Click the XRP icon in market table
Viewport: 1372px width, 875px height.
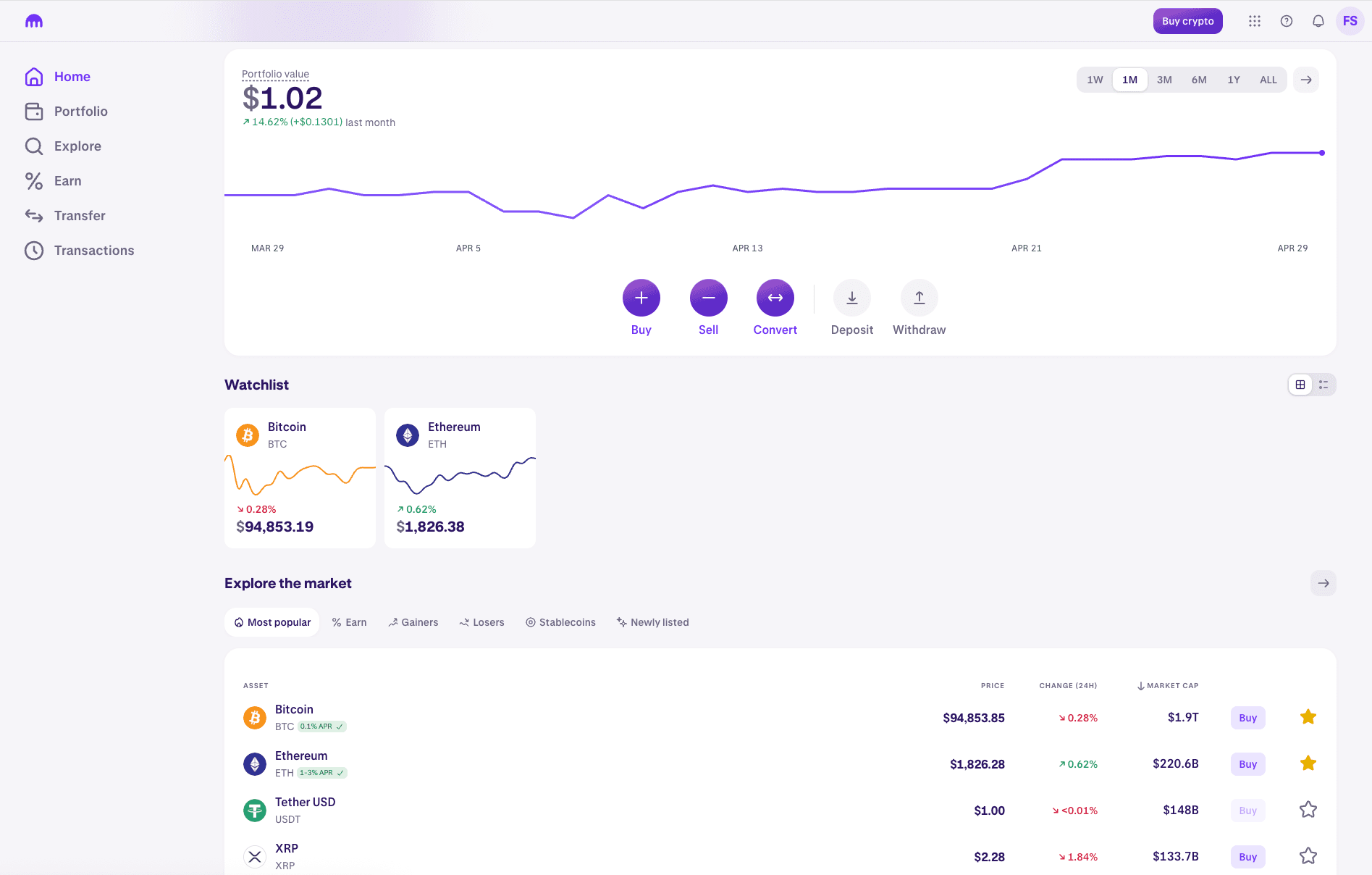[255, 857]
